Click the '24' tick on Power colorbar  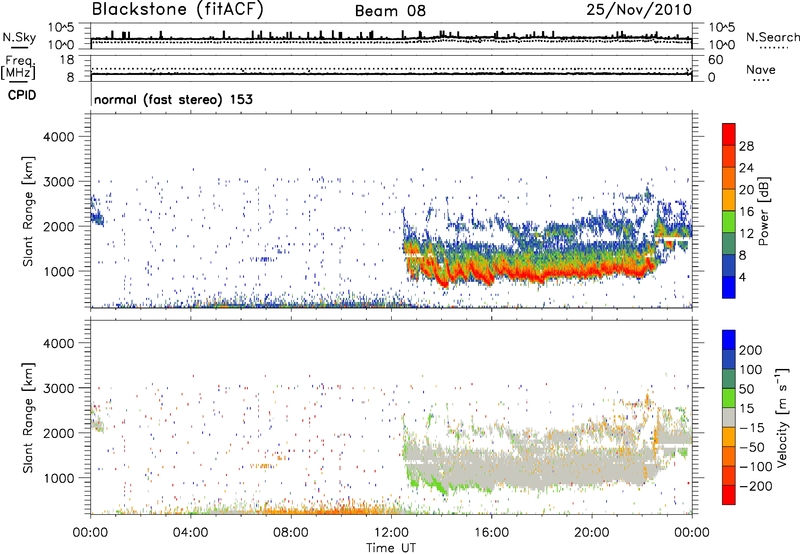pos(746,168)
